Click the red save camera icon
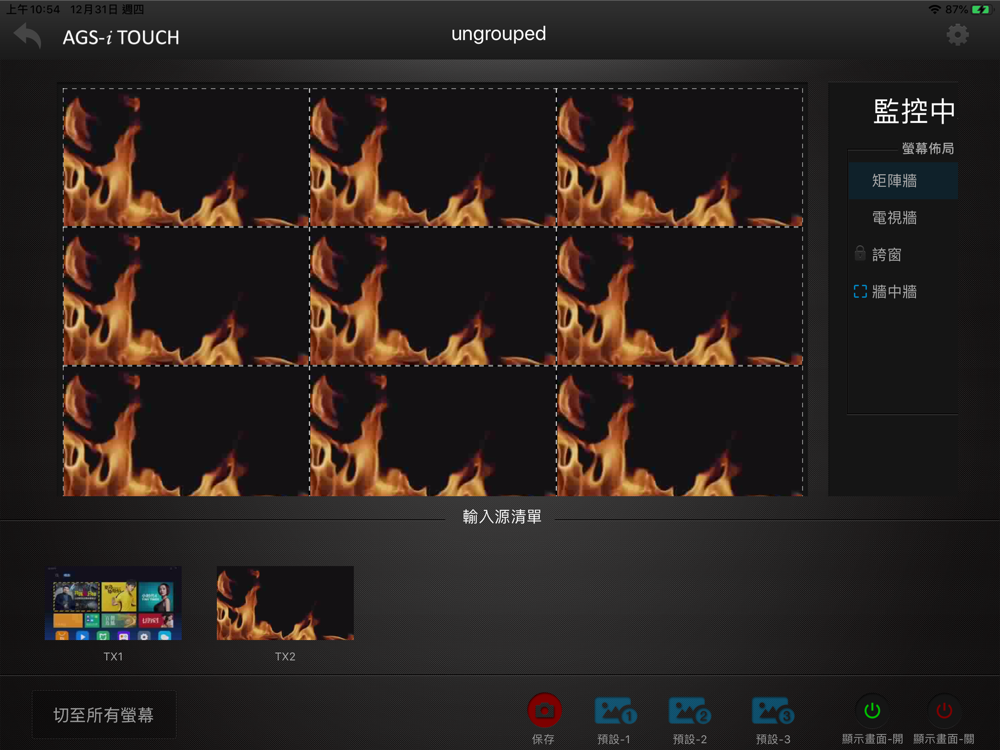The image size is (1000, 750). pyautogui.click(x=544, y=710)
